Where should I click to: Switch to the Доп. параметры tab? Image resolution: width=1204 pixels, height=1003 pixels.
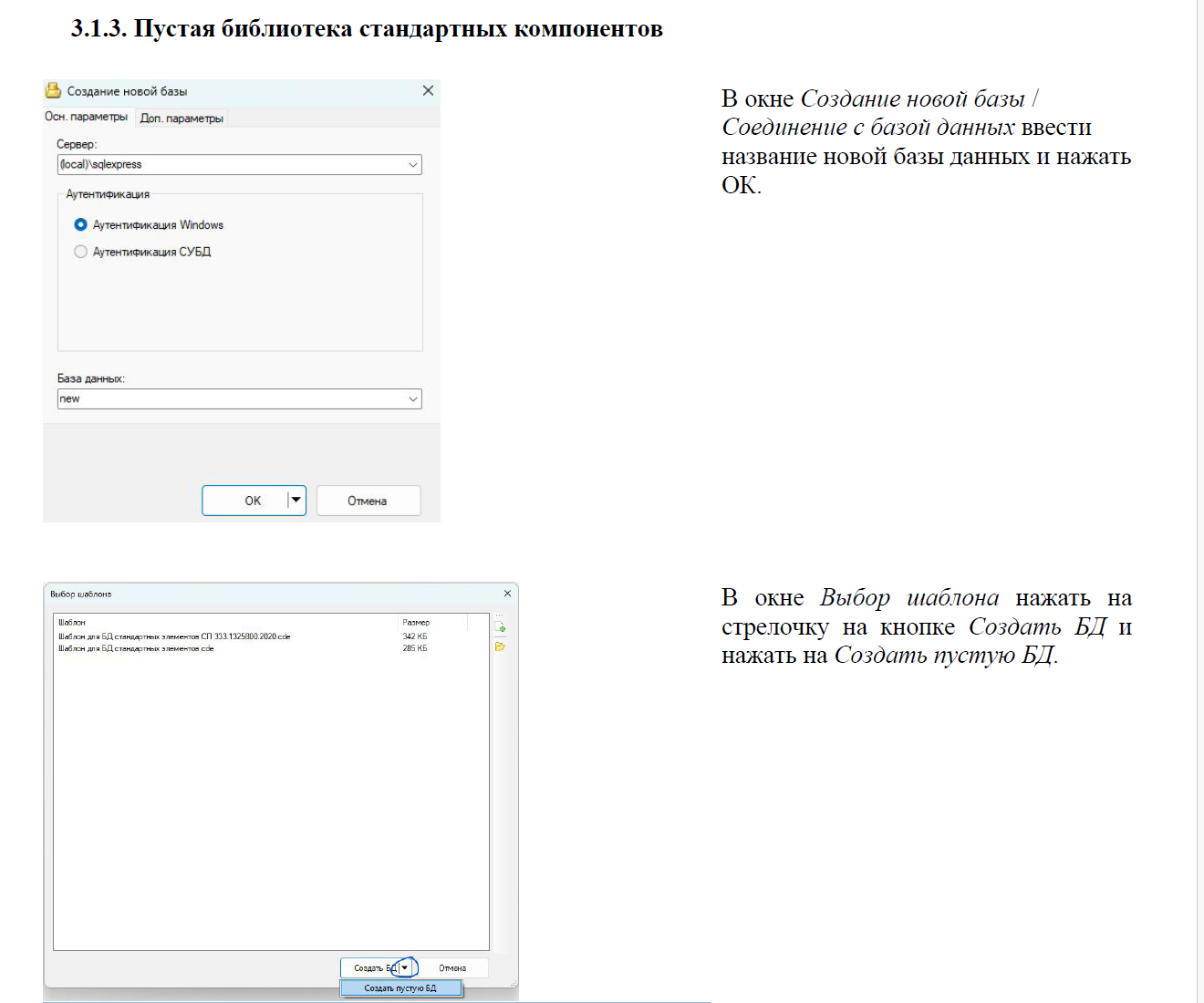[x=182, y=119]
